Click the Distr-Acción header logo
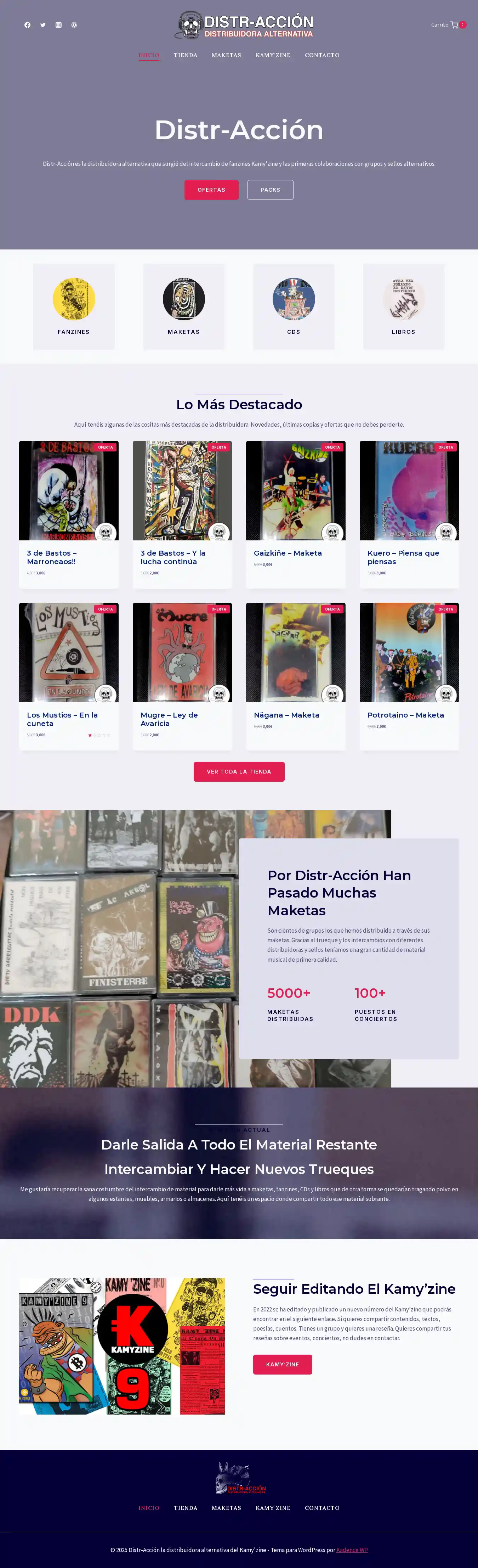The width and height of the screenshot is (478, 1568). (244, 26)
